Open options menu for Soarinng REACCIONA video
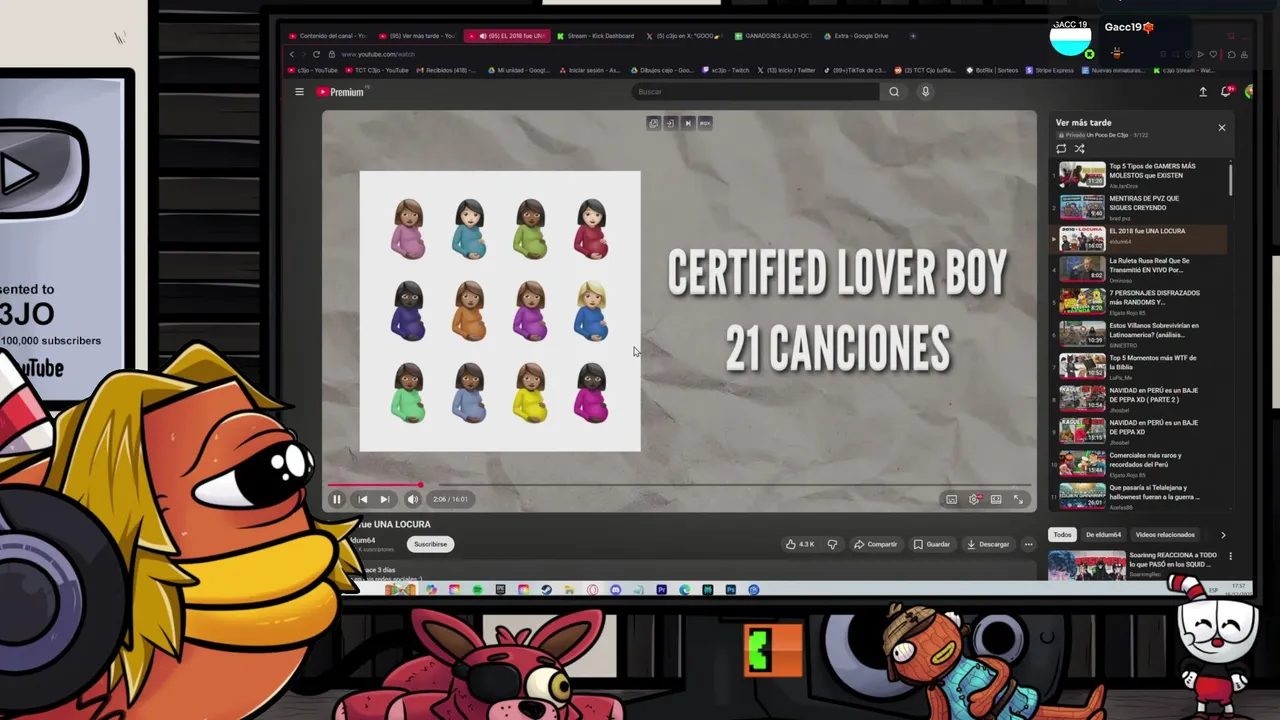The image size is (1280, 720). click(1230, 556)
